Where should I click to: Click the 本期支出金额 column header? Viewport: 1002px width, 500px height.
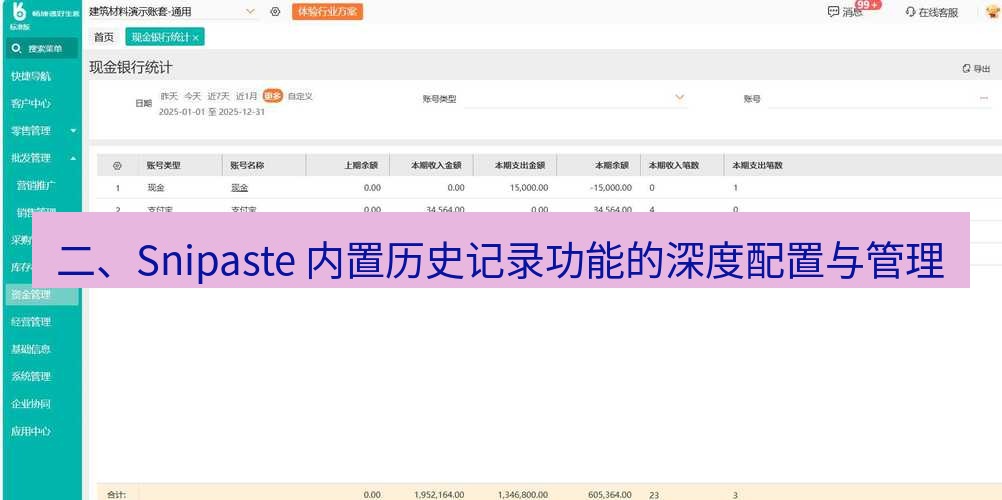point(520,166)
